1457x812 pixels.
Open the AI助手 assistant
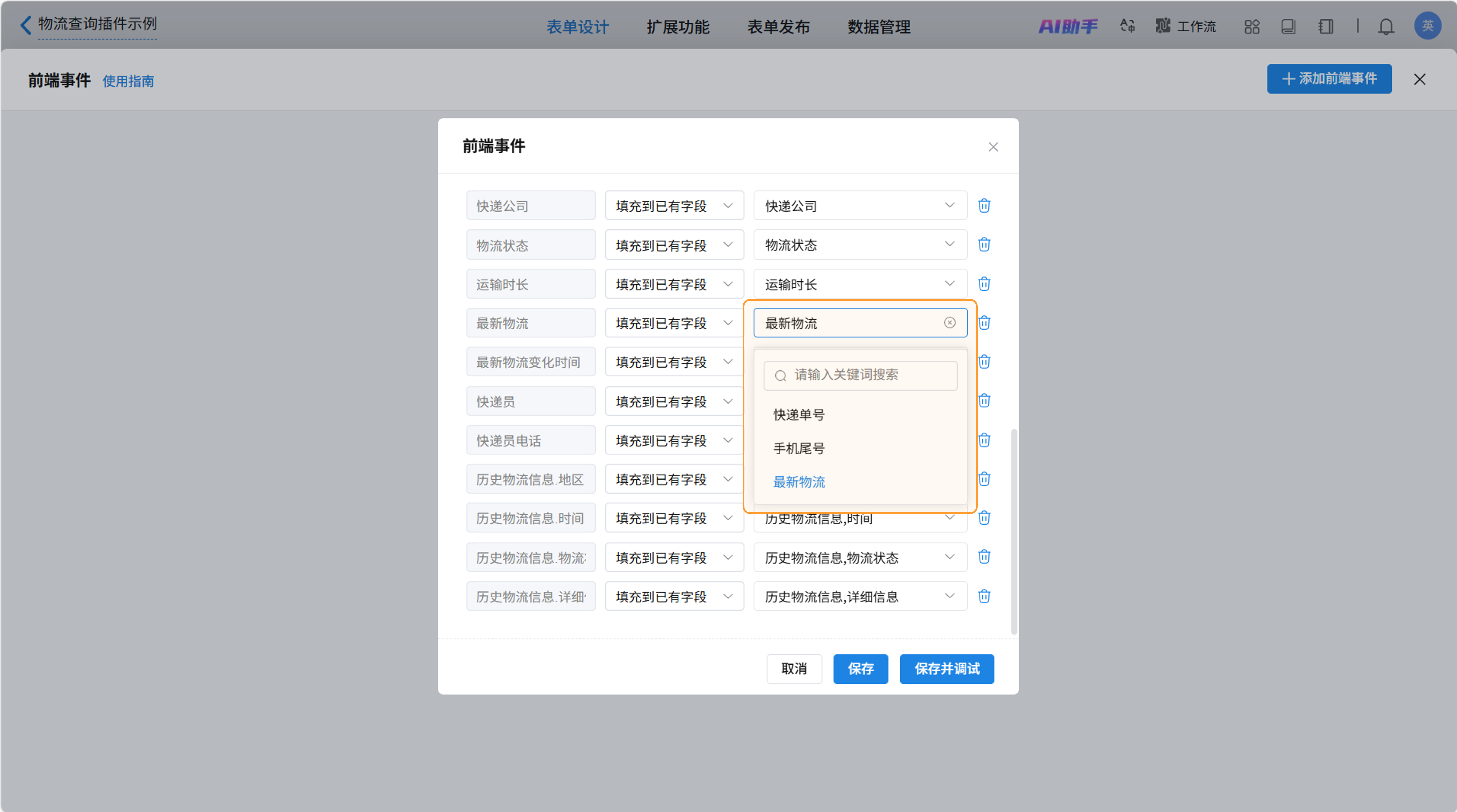pos(1068,26)
